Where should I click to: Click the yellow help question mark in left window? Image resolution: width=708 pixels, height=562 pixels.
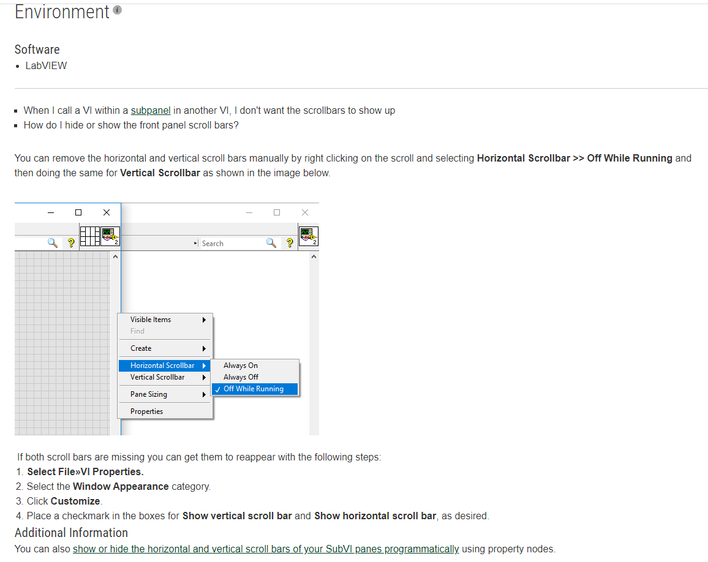(71, 243)
